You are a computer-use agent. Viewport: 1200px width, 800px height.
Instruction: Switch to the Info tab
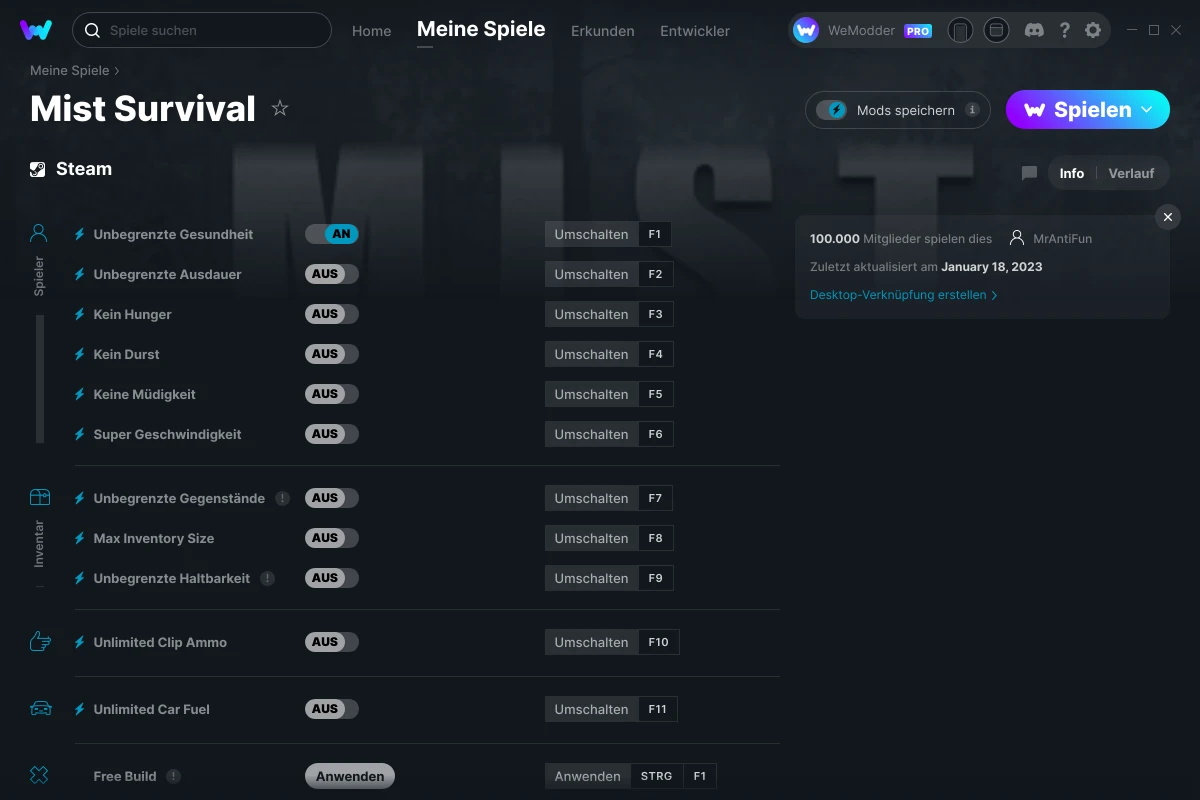click(1072, 173)
